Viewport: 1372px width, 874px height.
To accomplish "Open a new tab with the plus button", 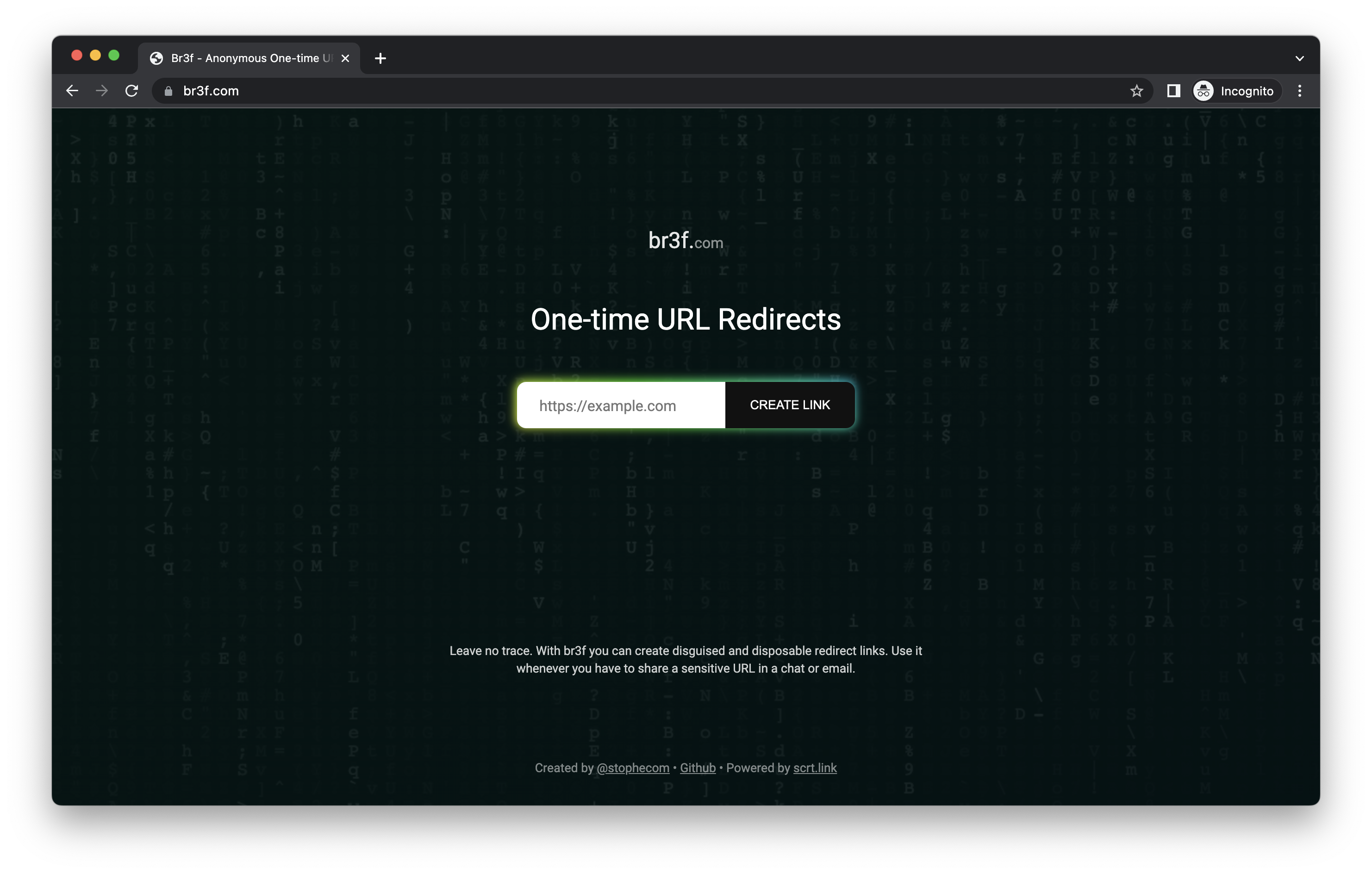I will point(380,58).
